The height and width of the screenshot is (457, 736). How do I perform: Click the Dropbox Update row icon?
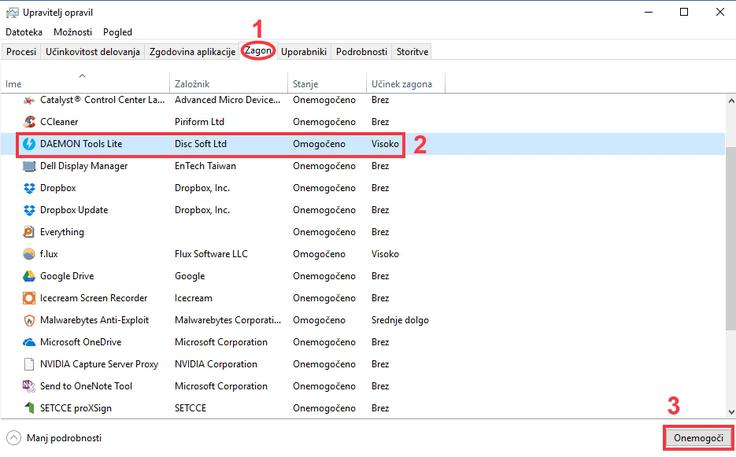pyautogui.click(x=29, y=210)
